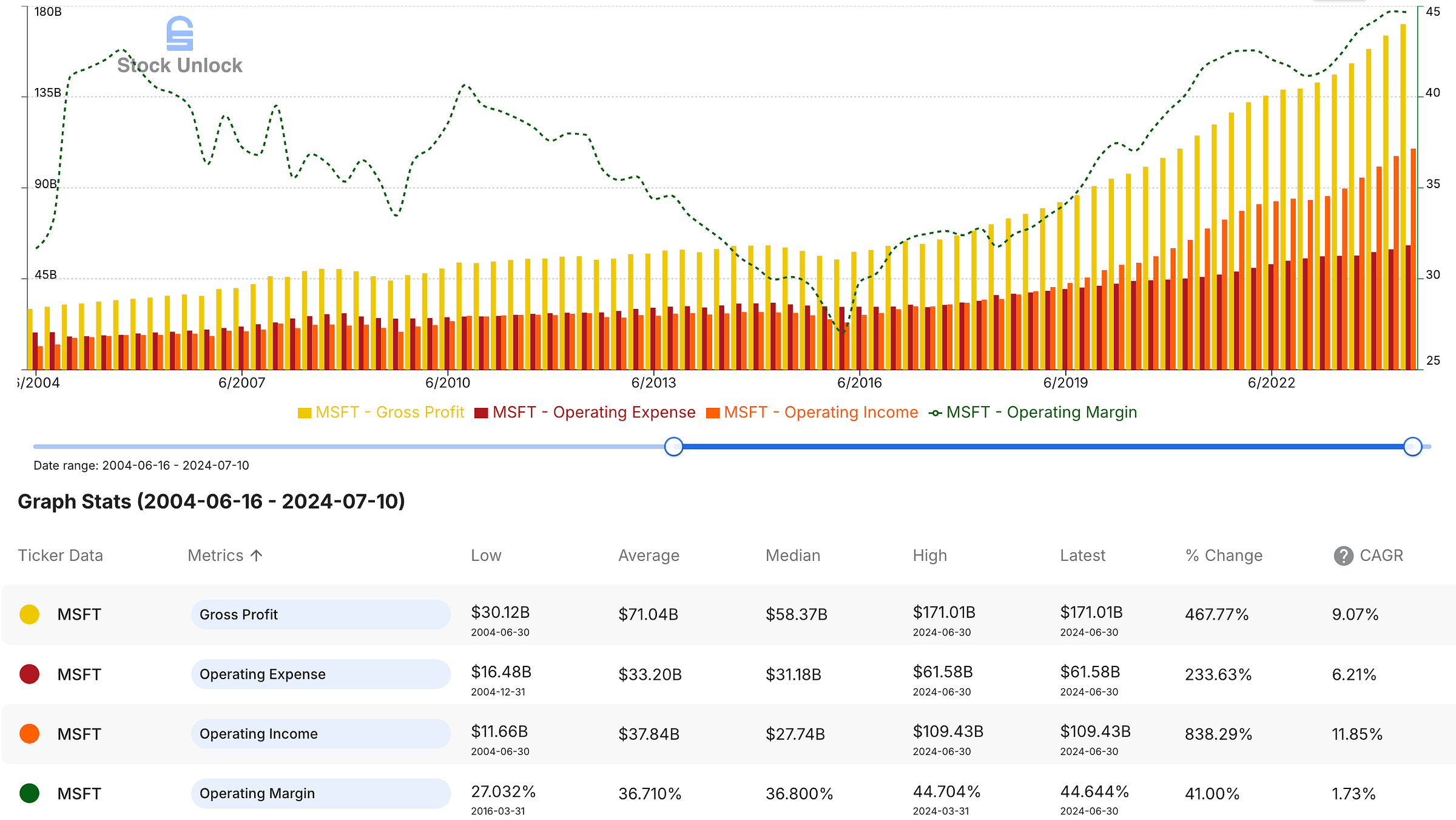Image resolution: width=1456 pixels, height=820 pixels.
Task: Click the 40 right-axis margin label
Action: tap(1433, 92)
